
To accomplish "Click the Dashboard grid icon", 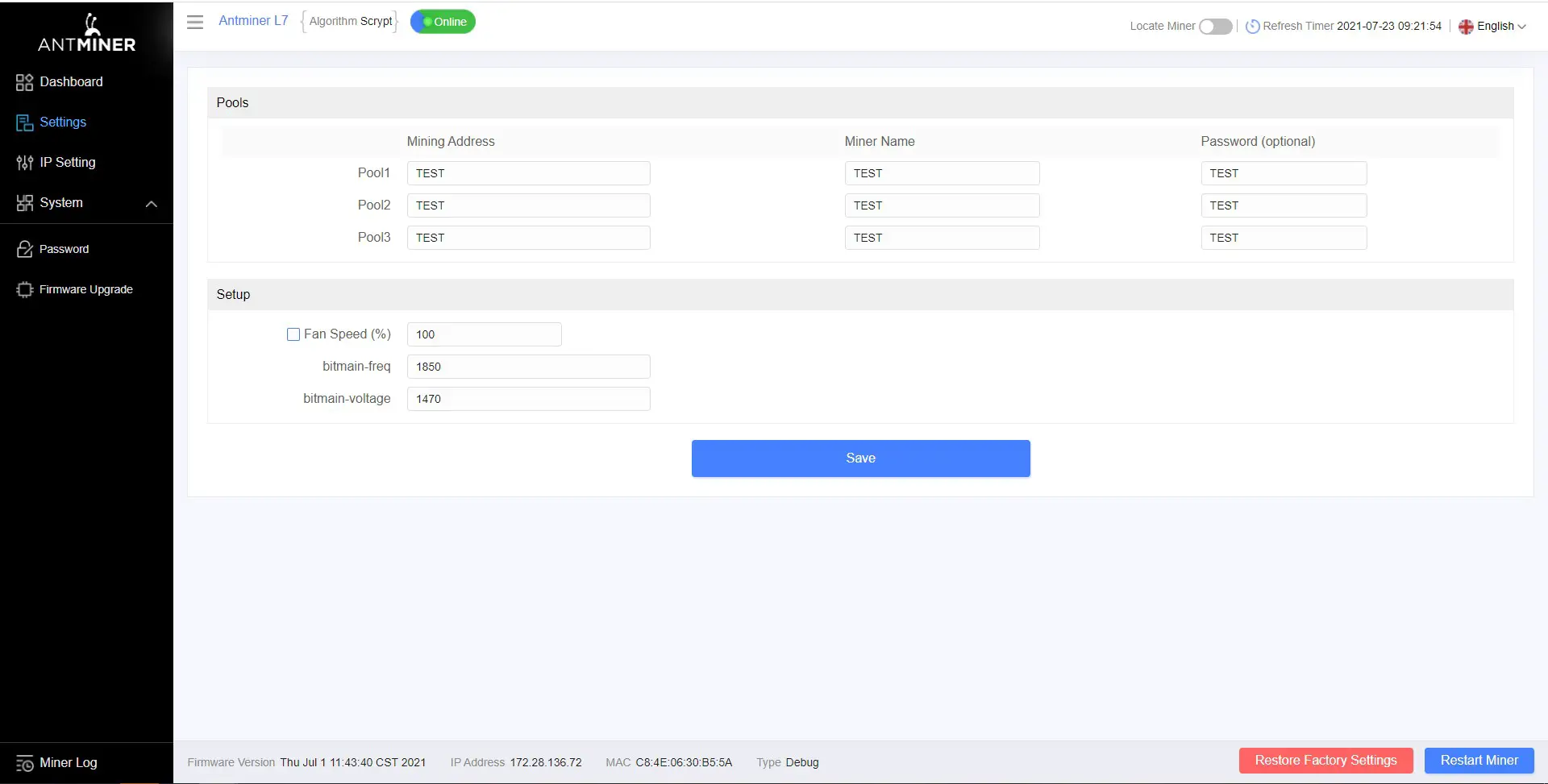I will coord(25,82).
